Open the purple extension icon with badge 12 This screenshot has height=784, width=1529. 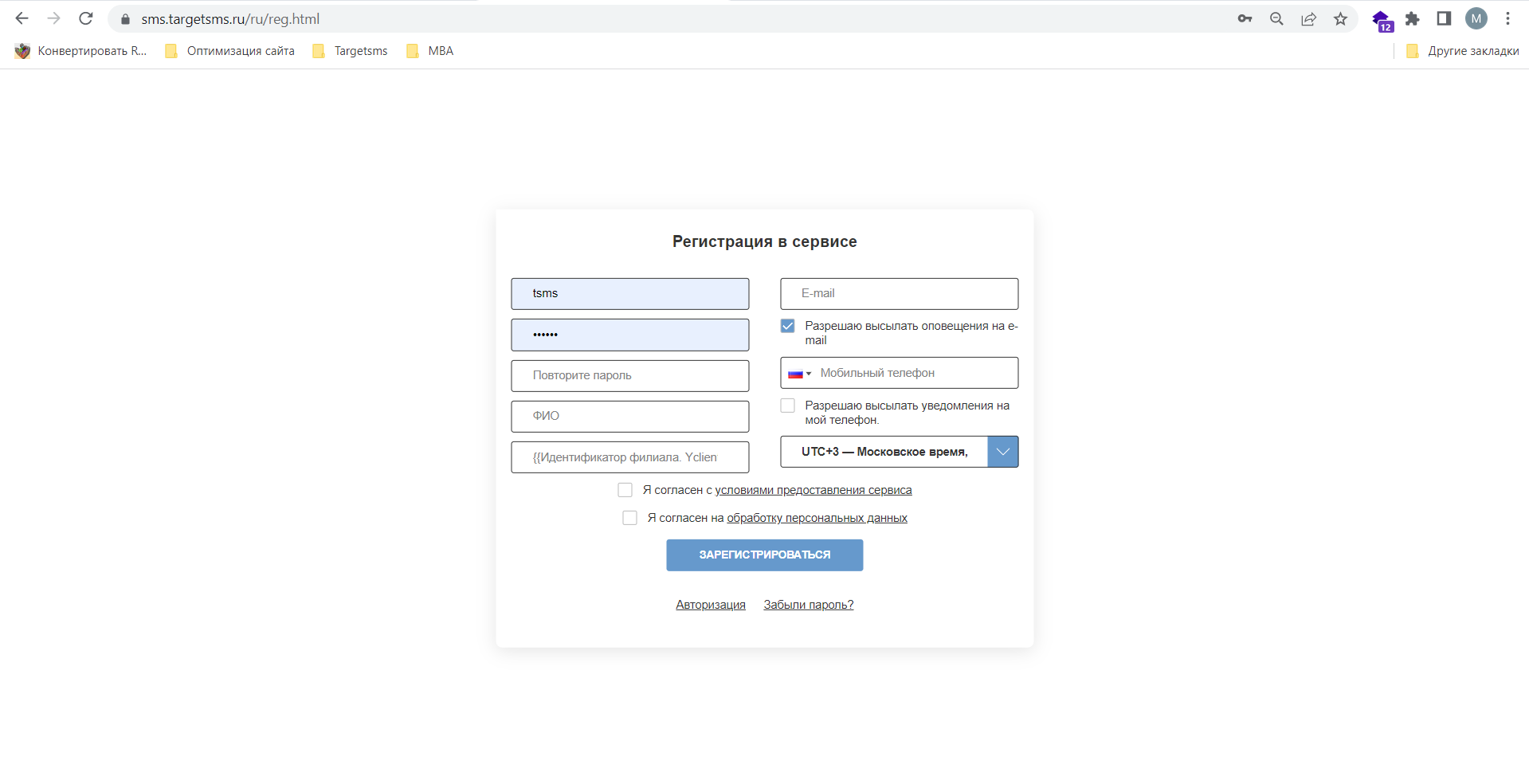click(x=1382, y=21)
